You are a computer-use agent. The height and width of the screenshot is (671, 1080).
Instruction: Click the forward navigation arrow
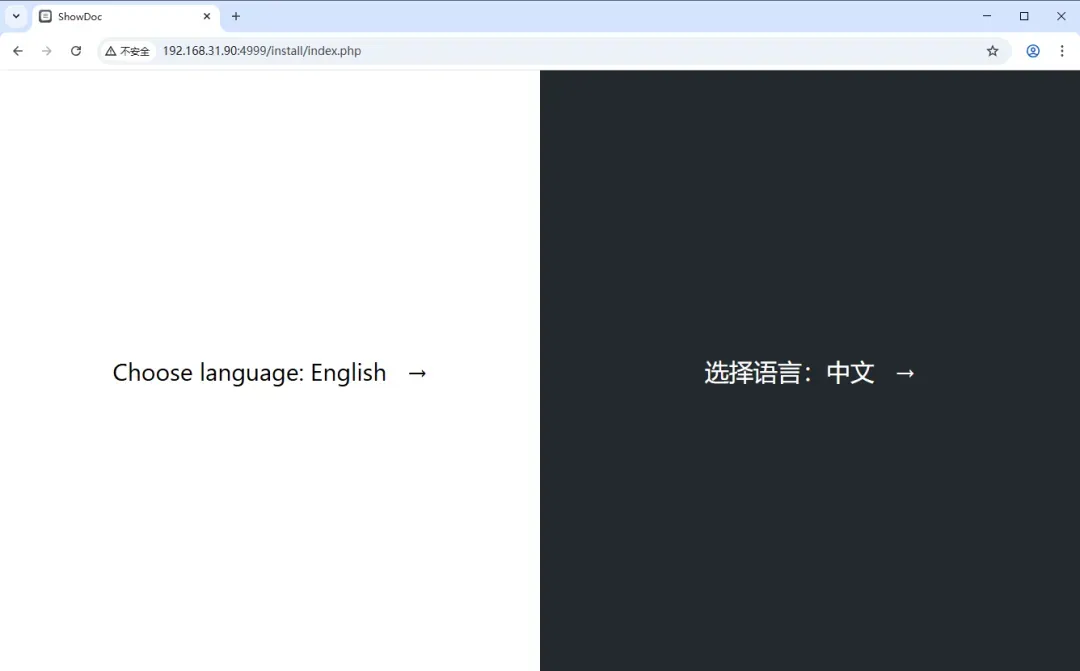click(x=46, y=51)
